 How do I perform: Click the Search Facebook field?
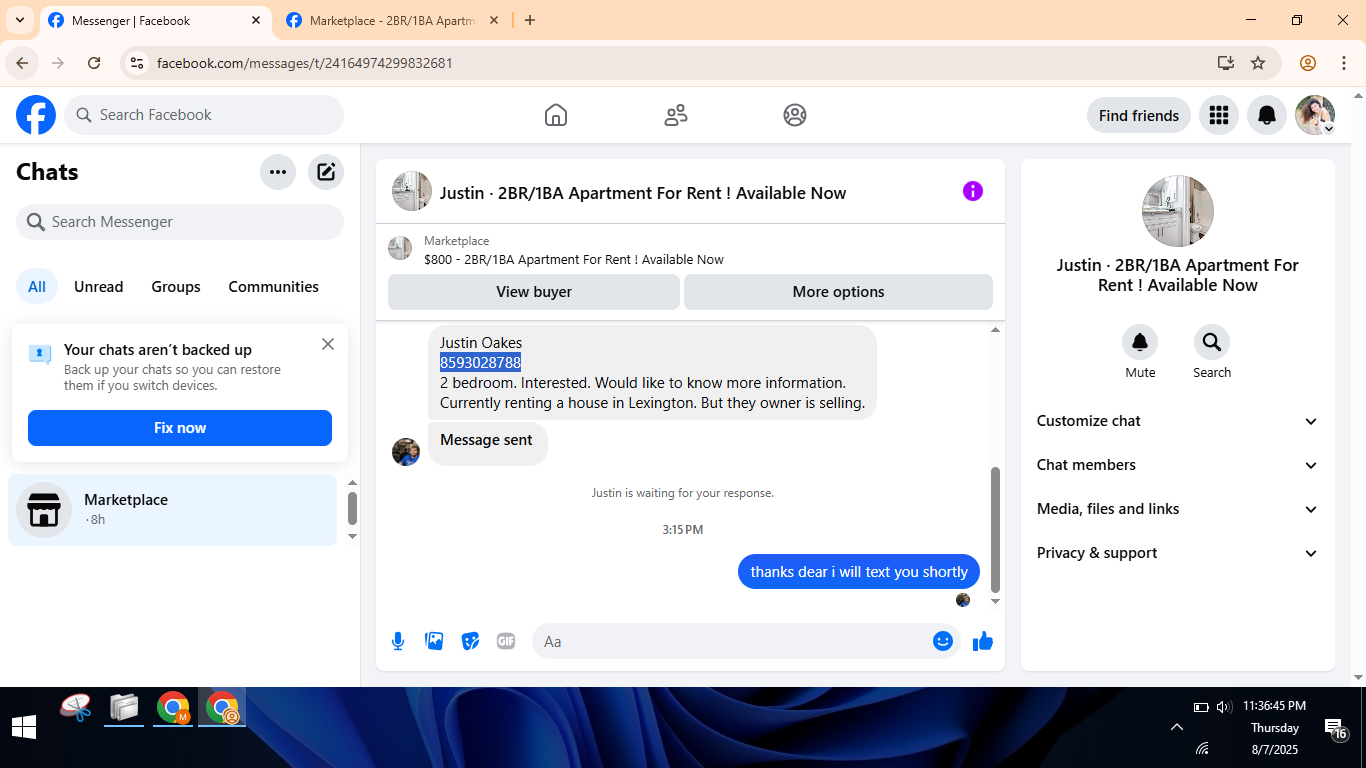point(204,115)
